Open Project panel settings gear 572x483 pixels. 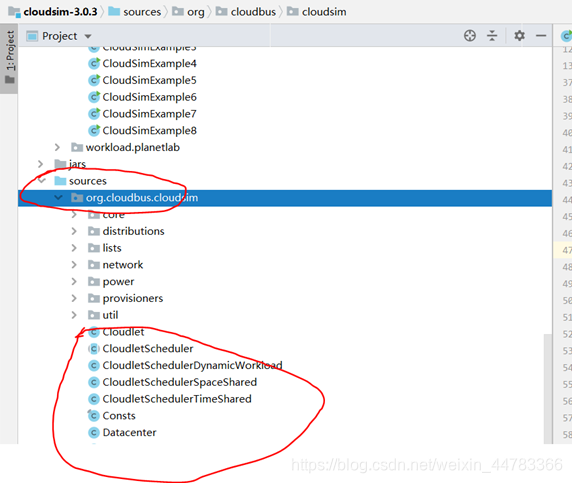pyautogui.click(x=519, y=36)
